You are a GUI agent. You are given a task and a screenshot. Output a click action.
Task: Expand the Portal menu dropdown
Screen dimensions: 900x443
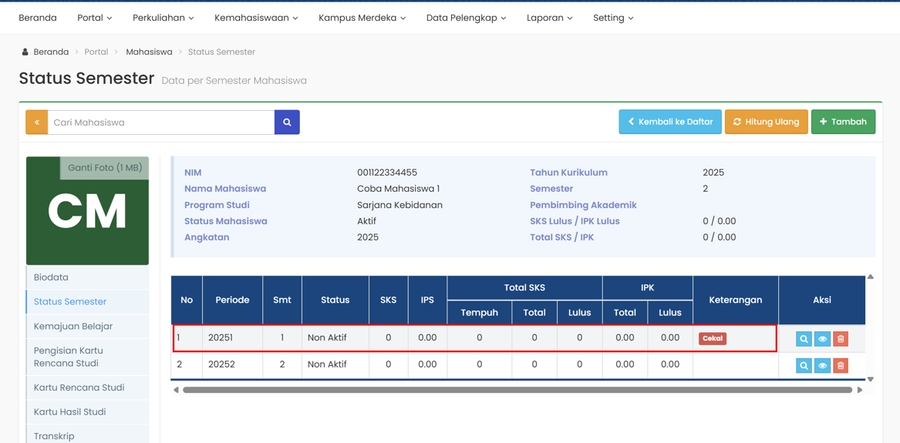coord(94,18)
